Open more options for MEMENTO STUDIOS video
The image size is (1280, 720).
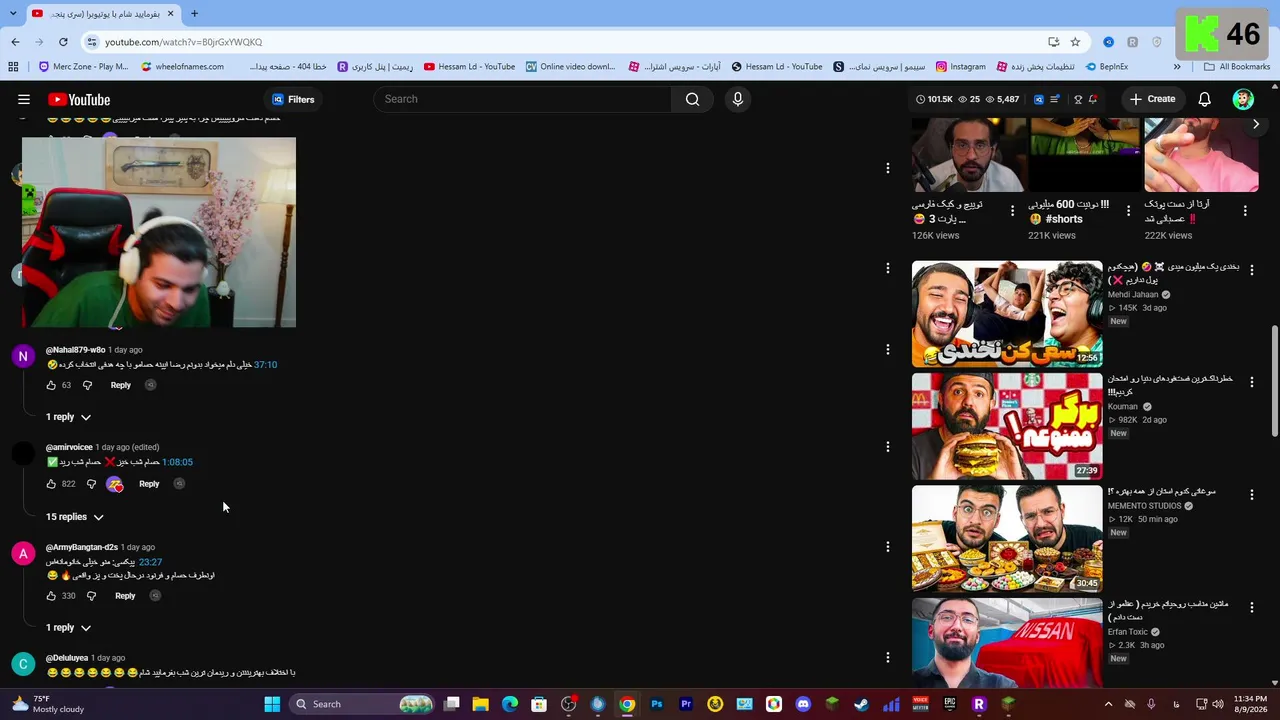pyautogui.click(x=1252, y=494)
